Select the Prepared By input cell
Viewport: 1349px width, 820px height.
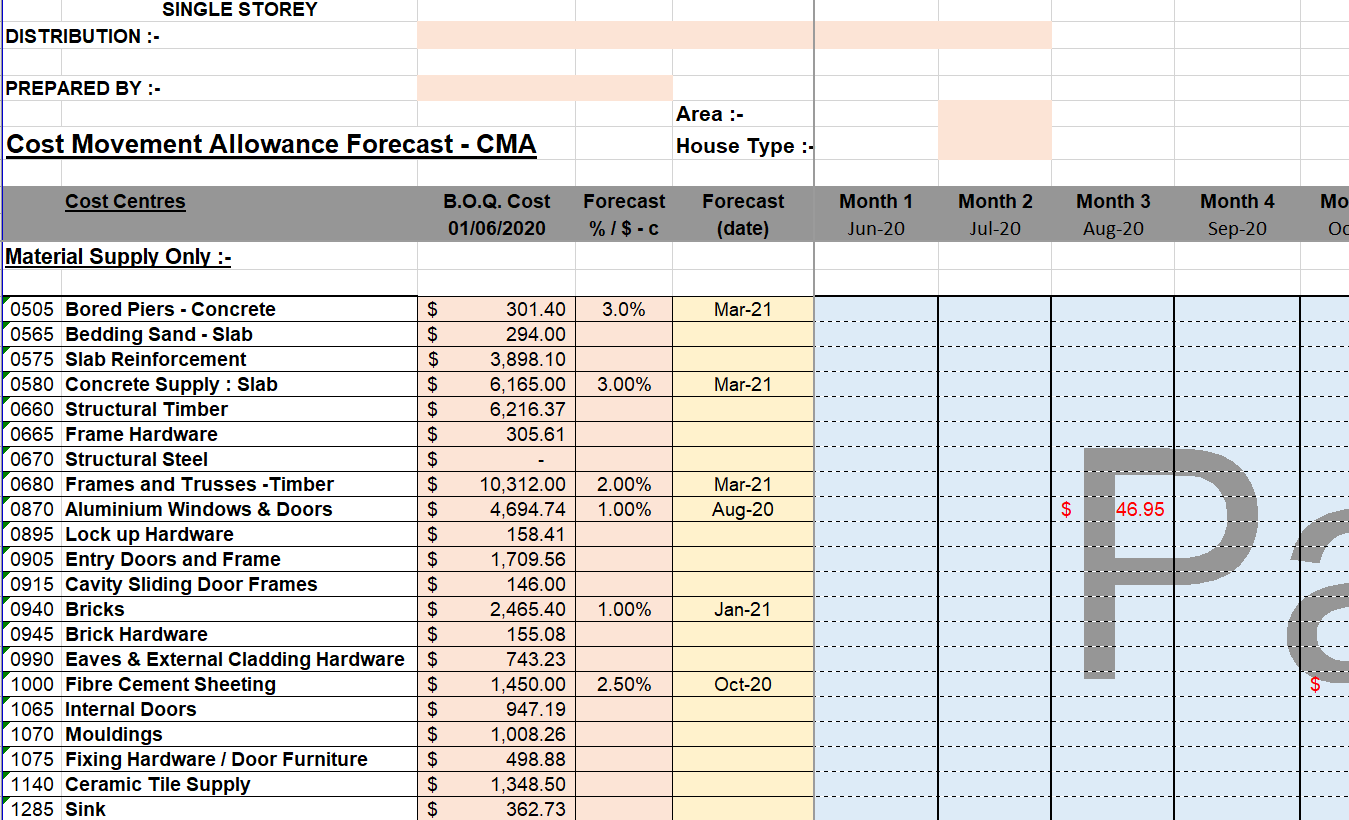pyautogui.click(x=545, y=88)
